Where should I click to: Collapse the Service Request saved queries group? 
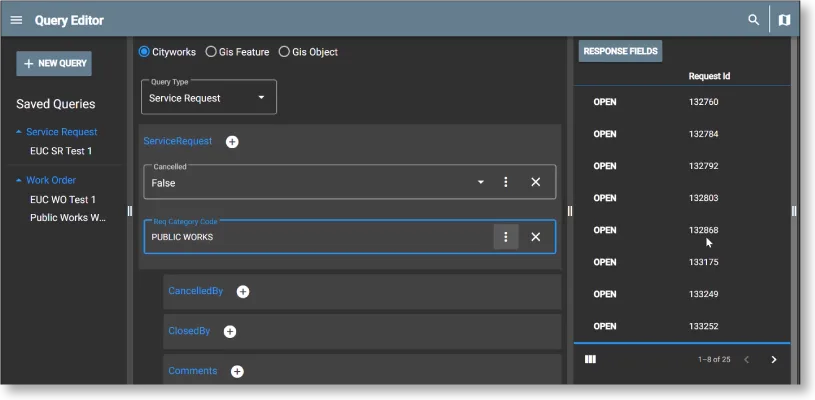[x=19, y=132]
